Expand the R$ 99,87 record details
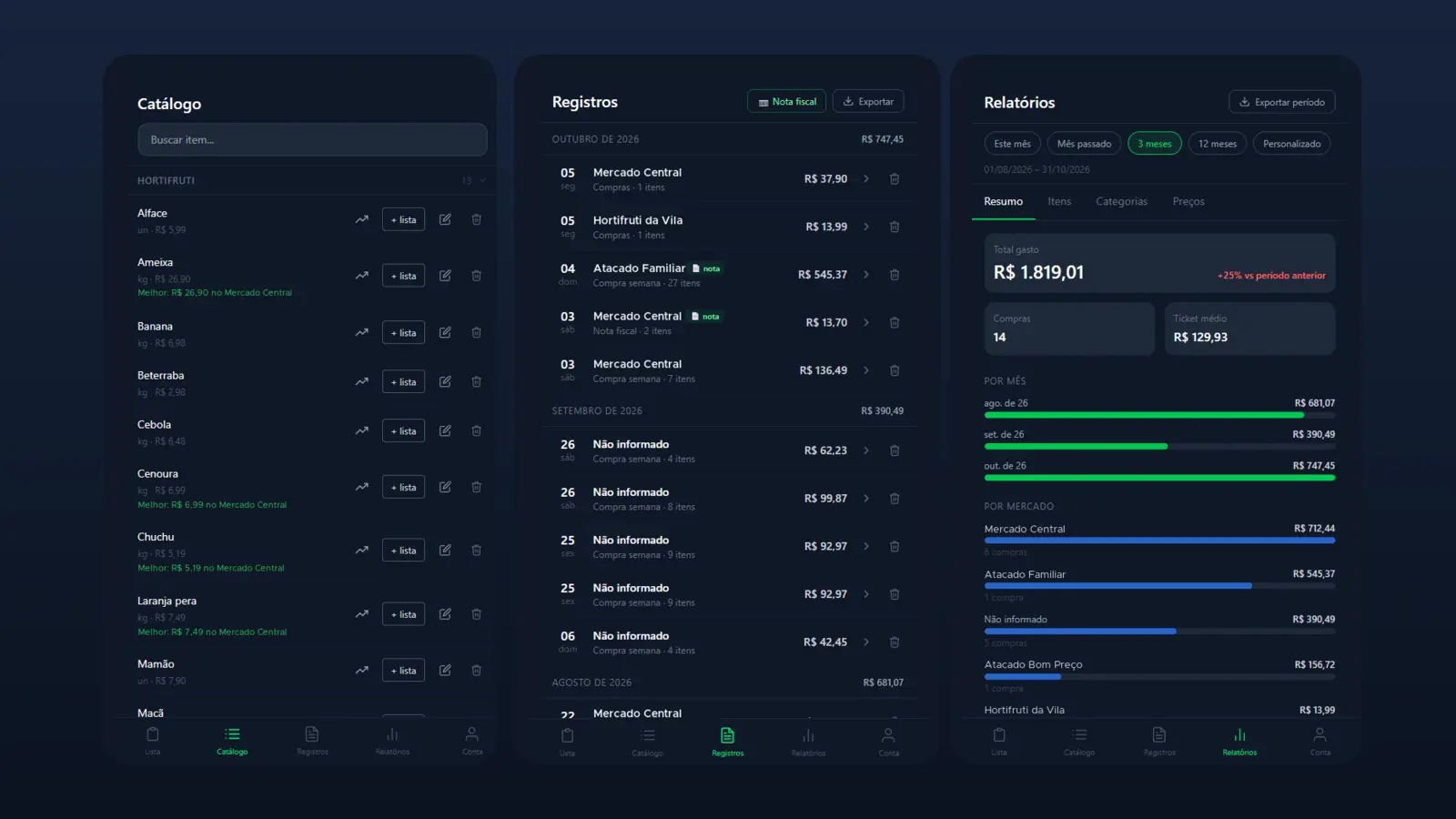1456x819 pixels. pos(866,499)
